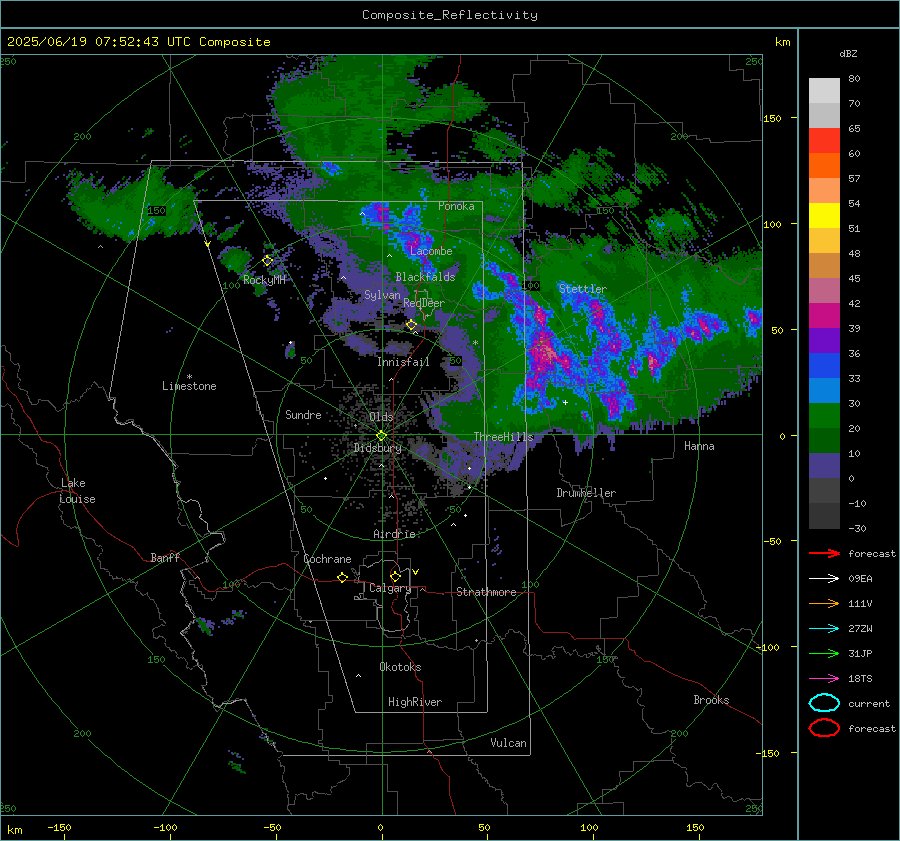900x841 pixels.
Task: Click the white 09EA arrow icon
Action: (x=824, y=579)
